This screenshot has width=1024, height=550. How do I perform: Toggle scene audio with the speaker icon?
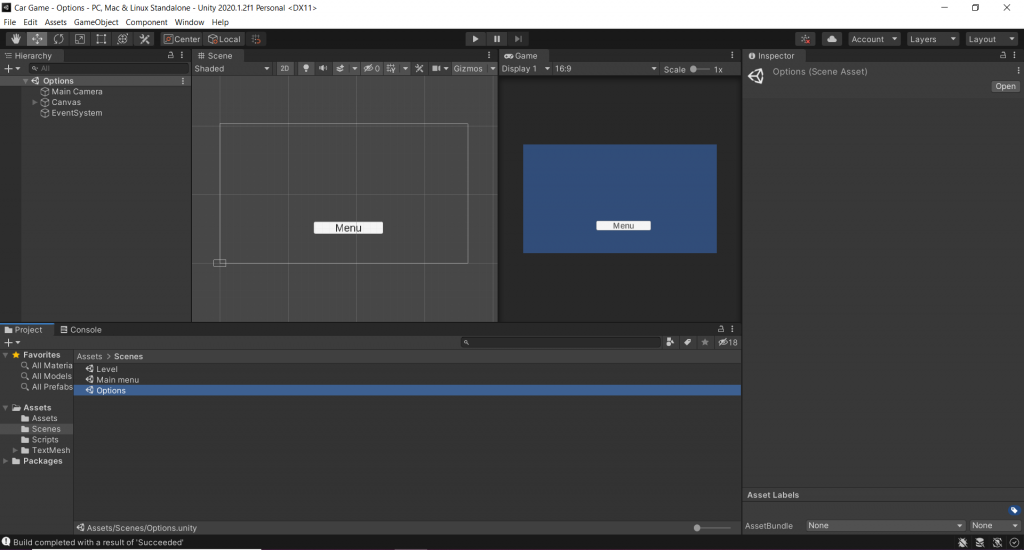322,69
